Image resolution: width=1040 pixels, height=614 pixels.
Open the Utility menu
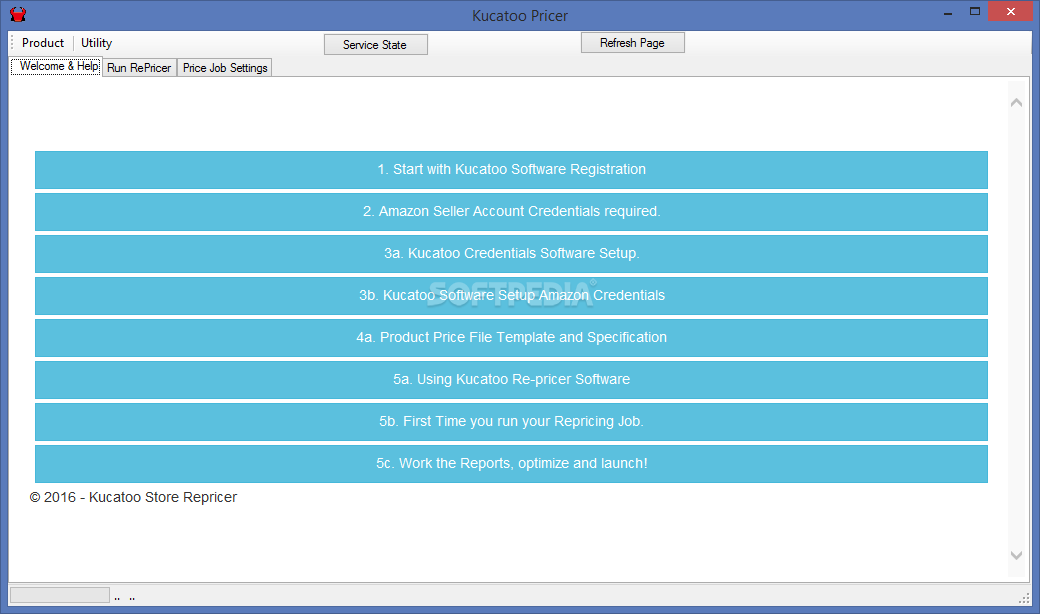tap(96, 43)
